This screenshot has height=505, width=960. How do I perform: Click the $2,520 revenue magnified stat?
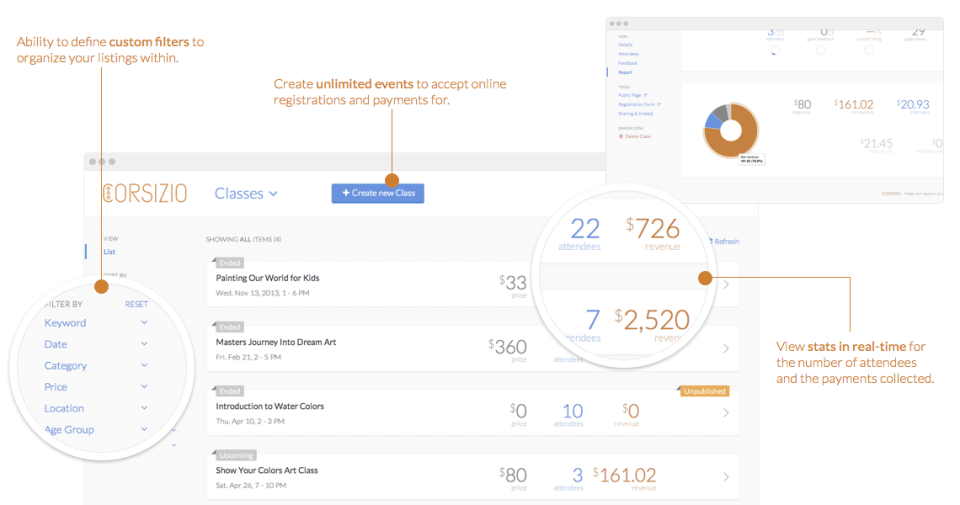tap(652, 320)
